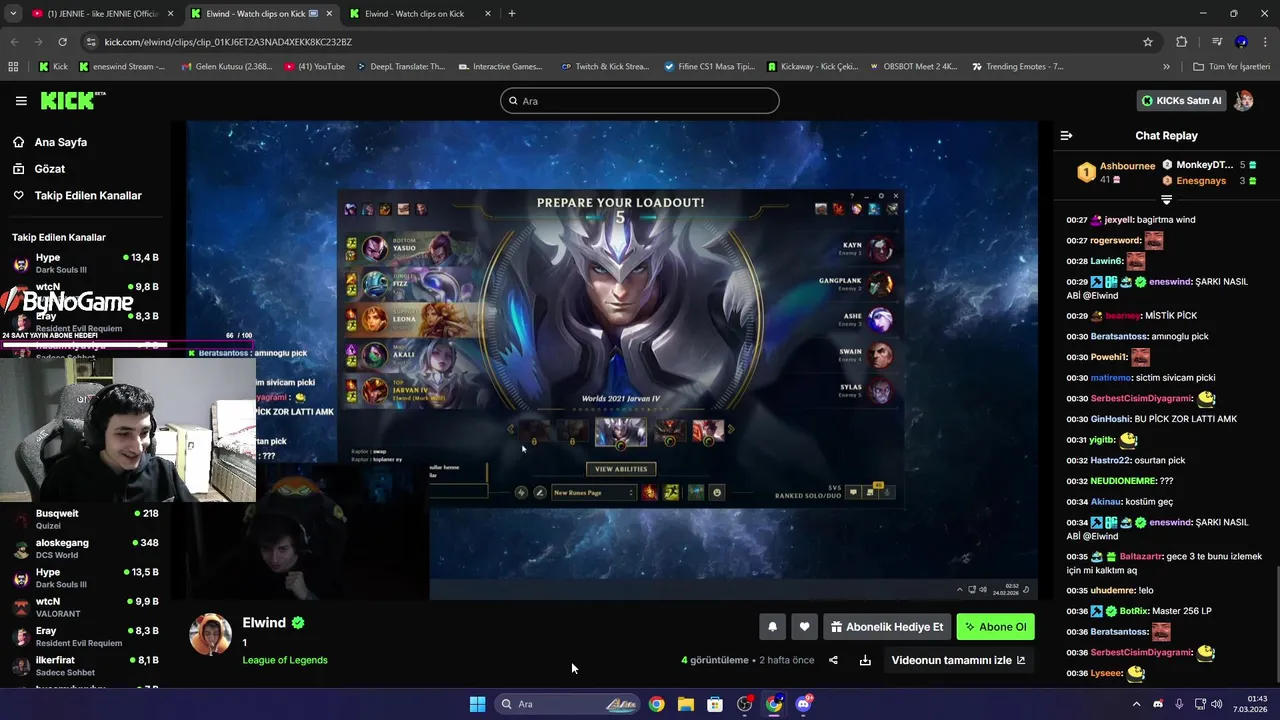The image size is (1280, 720).
Task: Open the Kick hamburger sidebar menu
Action: [21, 101]
